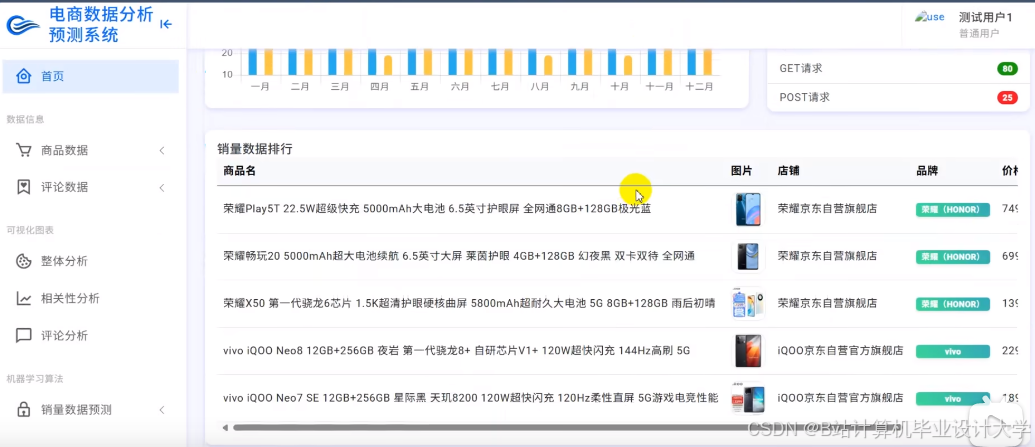Click the POST请求 row label

(804, 98)
